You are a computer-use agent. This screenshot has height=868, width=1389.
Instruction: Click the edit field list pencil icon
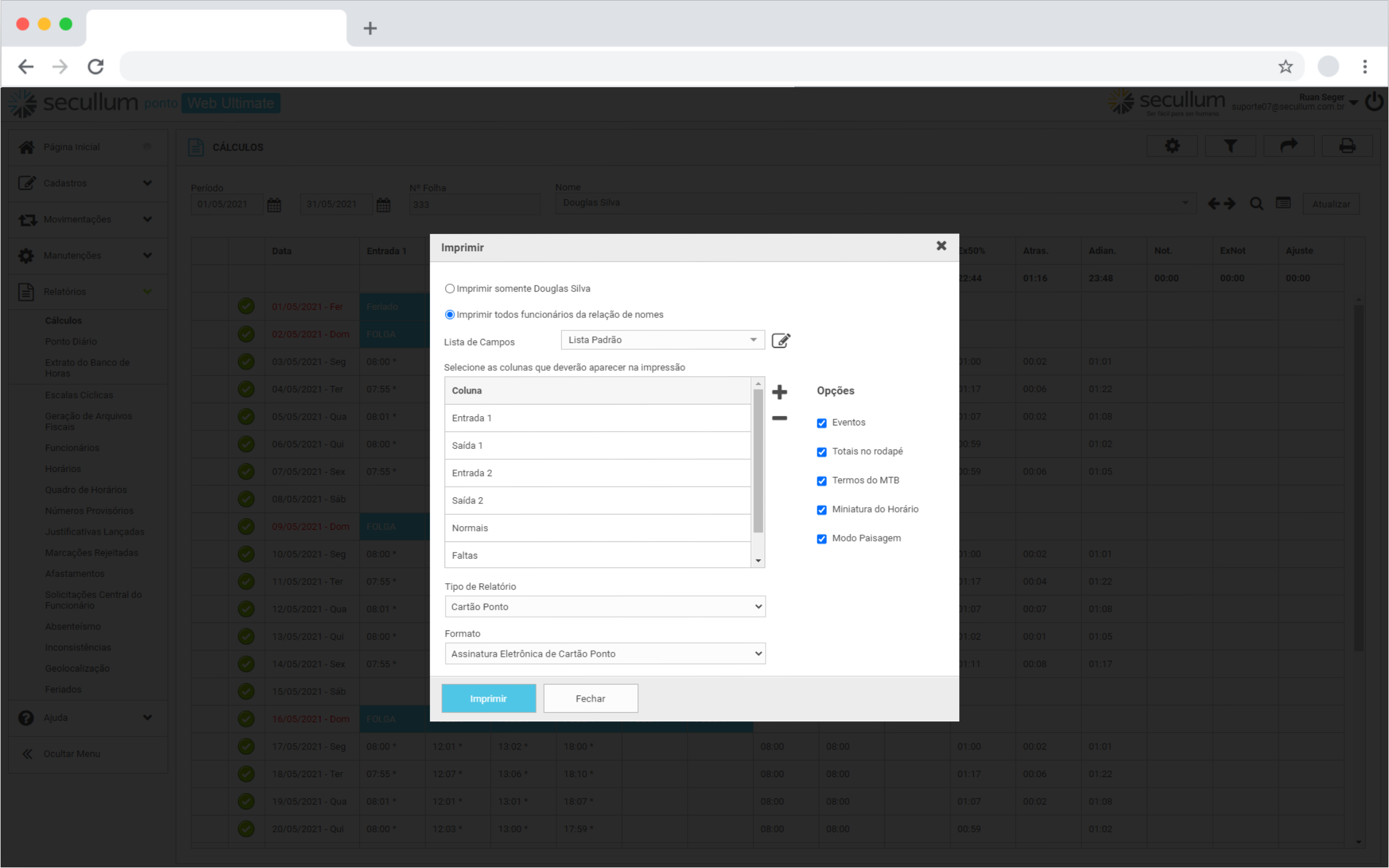[x=780, y=340]
